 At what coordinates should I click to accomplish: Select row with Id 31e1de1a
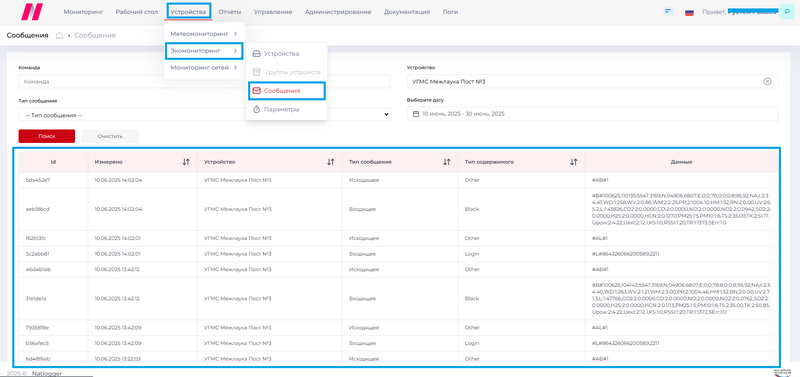398,298
